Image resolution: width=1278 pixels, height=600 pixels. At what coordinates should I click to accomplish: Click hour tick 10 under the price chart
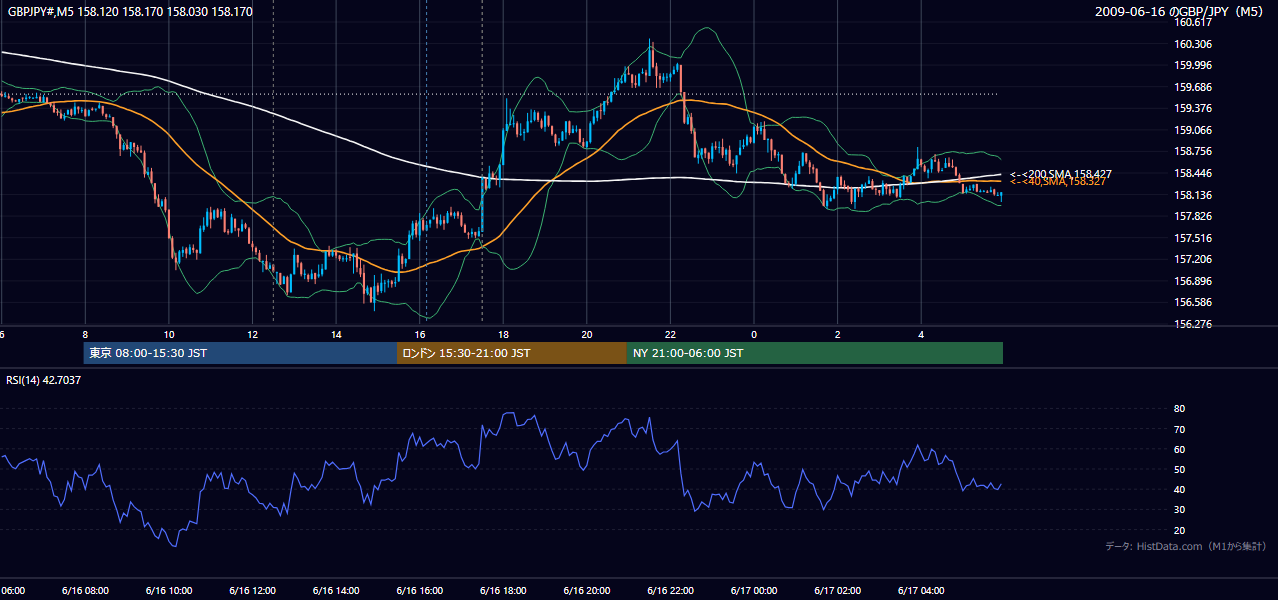click(169, 334)
